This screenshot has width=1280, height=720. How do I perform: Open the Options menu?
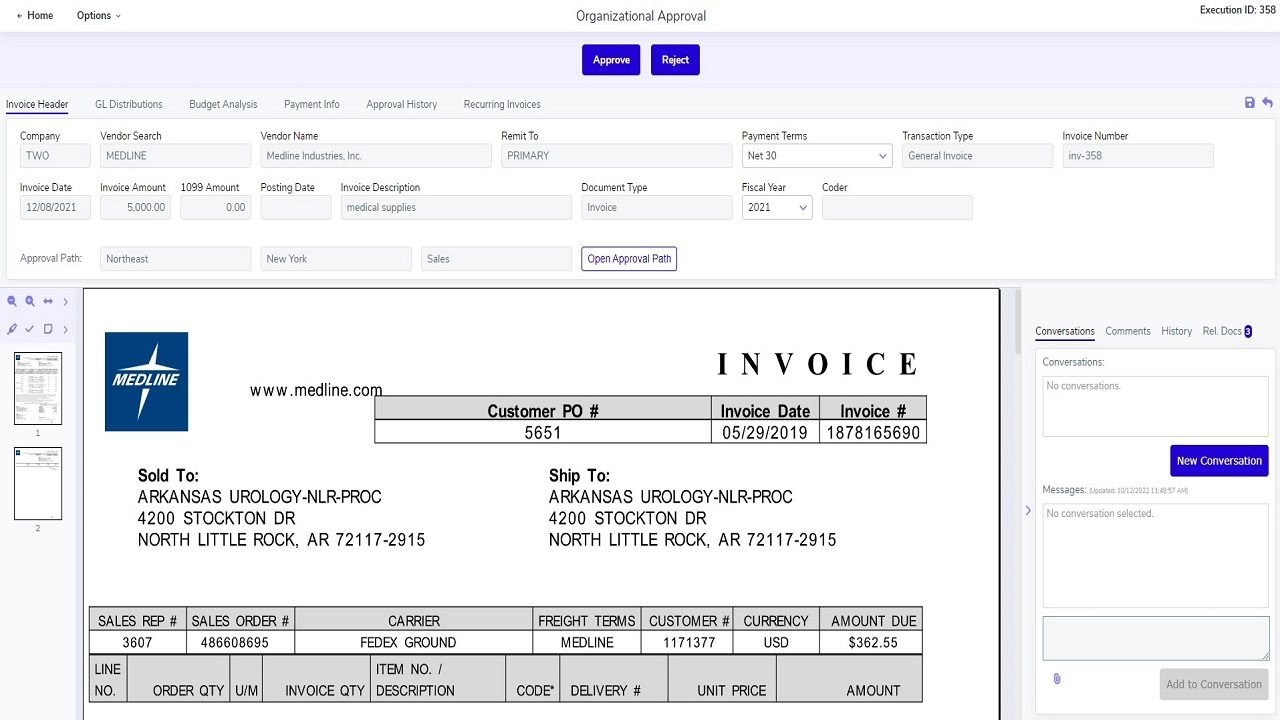tap(98, 16)
